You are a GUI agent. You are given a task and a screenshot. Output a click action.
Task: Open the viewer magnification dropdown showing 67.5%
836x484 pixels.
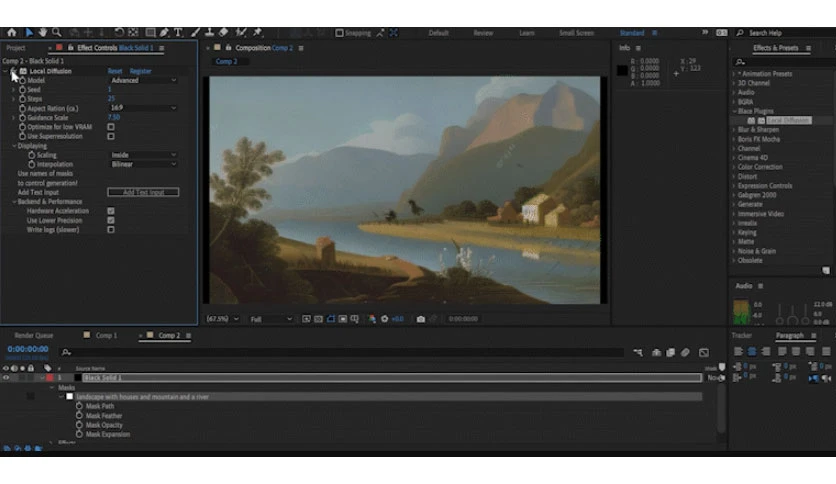click(x=223, y=319)
